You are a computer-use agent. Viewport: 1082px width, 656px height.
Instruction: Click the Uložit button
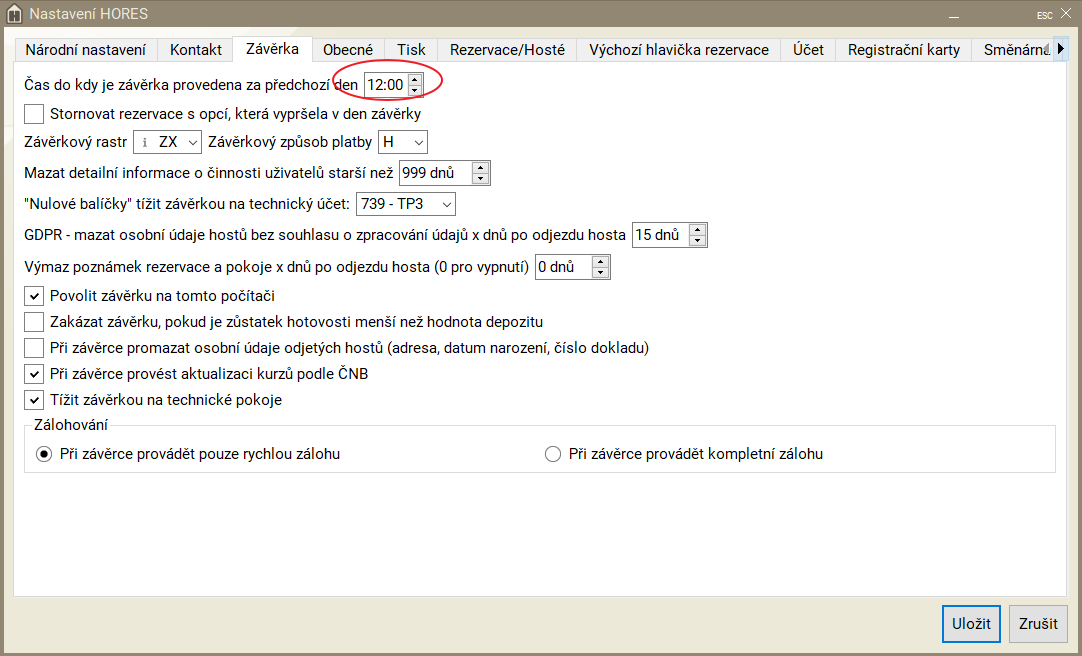[x=970, y=624]
